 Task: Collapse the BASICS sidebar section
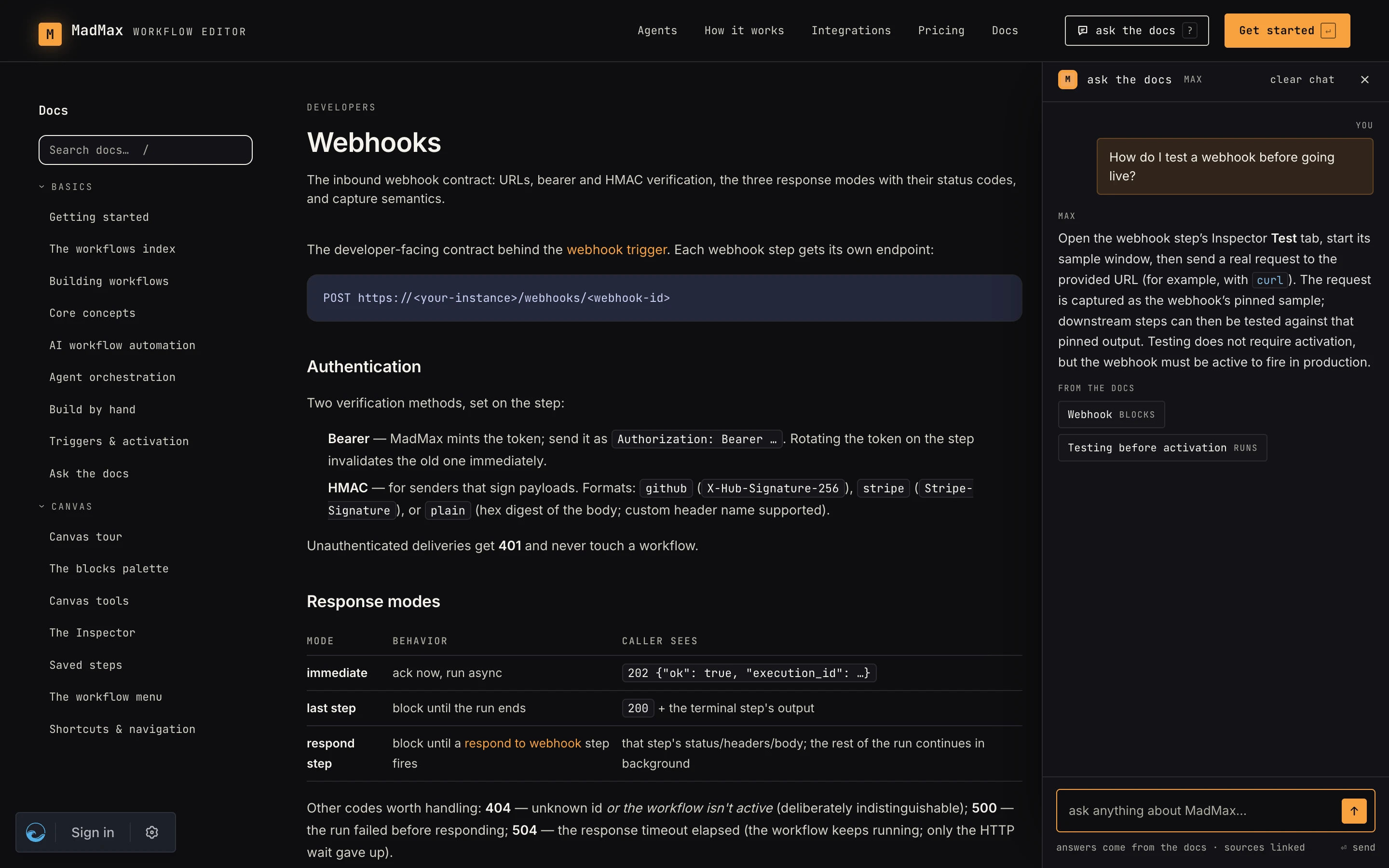point(66,187)
